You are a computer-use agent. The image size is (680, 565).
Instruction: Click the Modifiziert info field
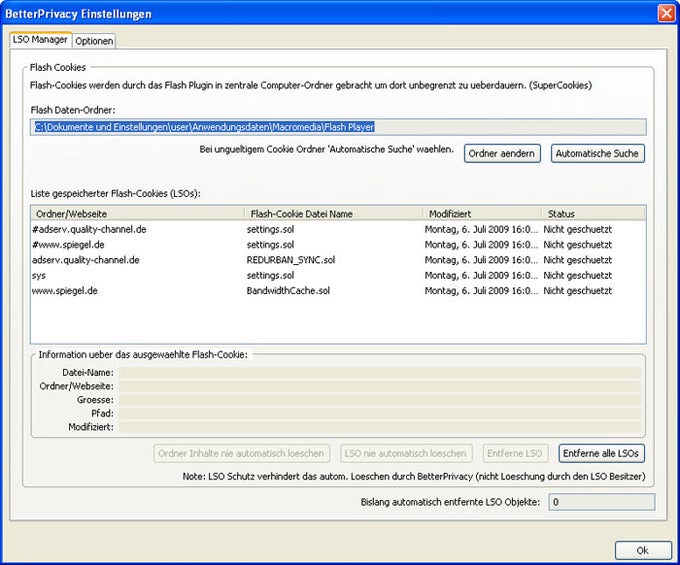(380, 427)
